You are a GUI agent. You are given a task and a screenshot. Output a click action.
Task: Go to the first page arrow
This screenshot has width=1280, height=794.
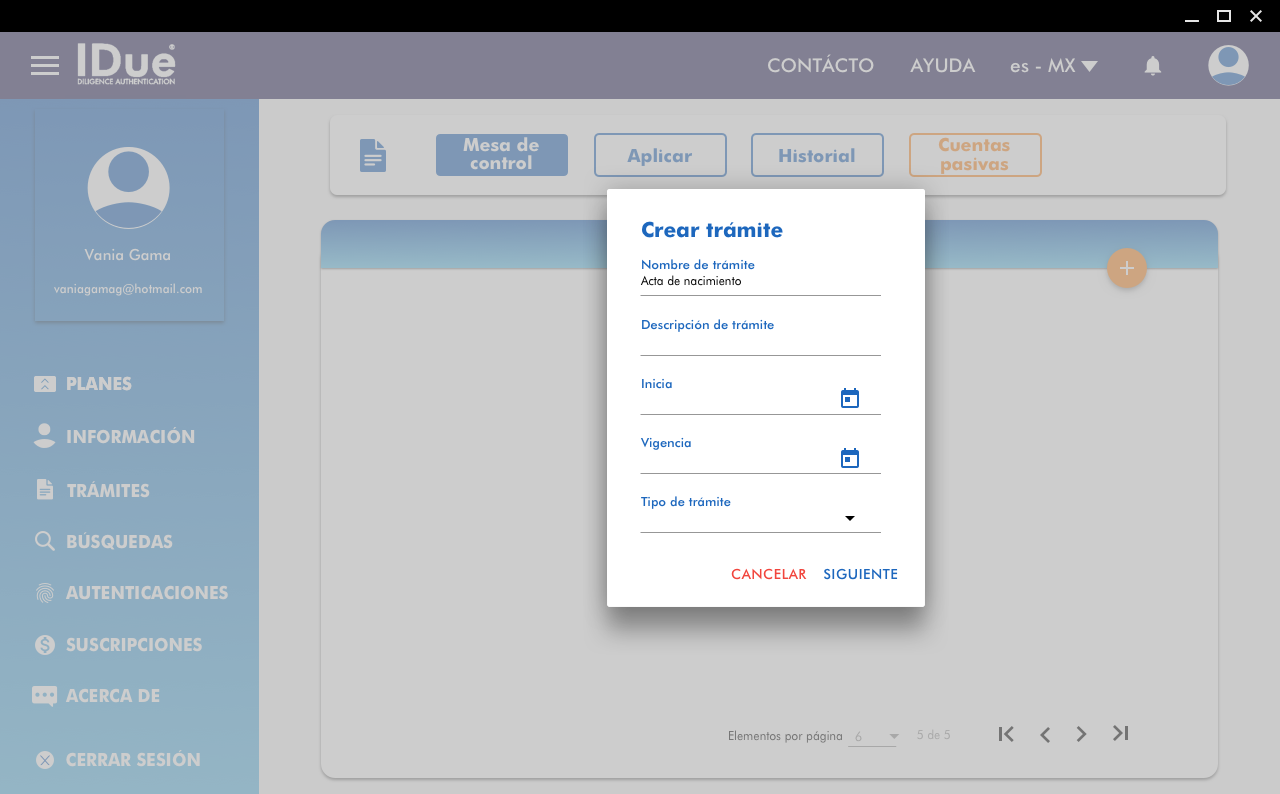tap(1006, 734)
